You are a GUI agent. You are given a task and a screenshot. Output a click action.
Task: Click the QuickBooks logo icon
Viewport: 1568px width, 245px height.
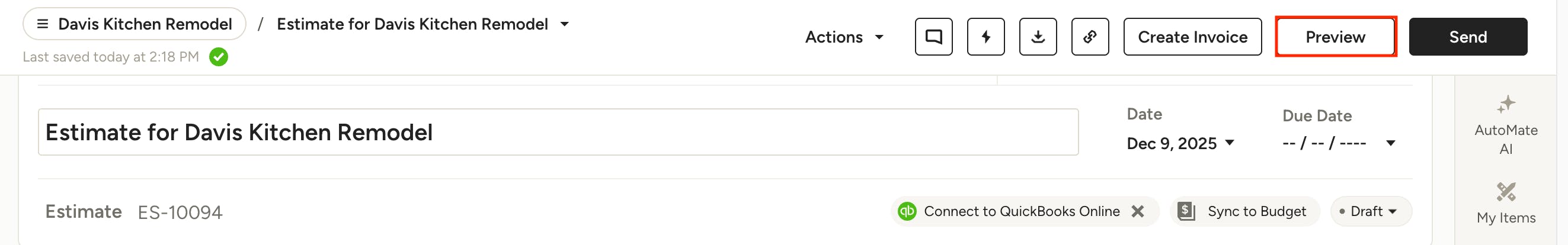[907, 211]
